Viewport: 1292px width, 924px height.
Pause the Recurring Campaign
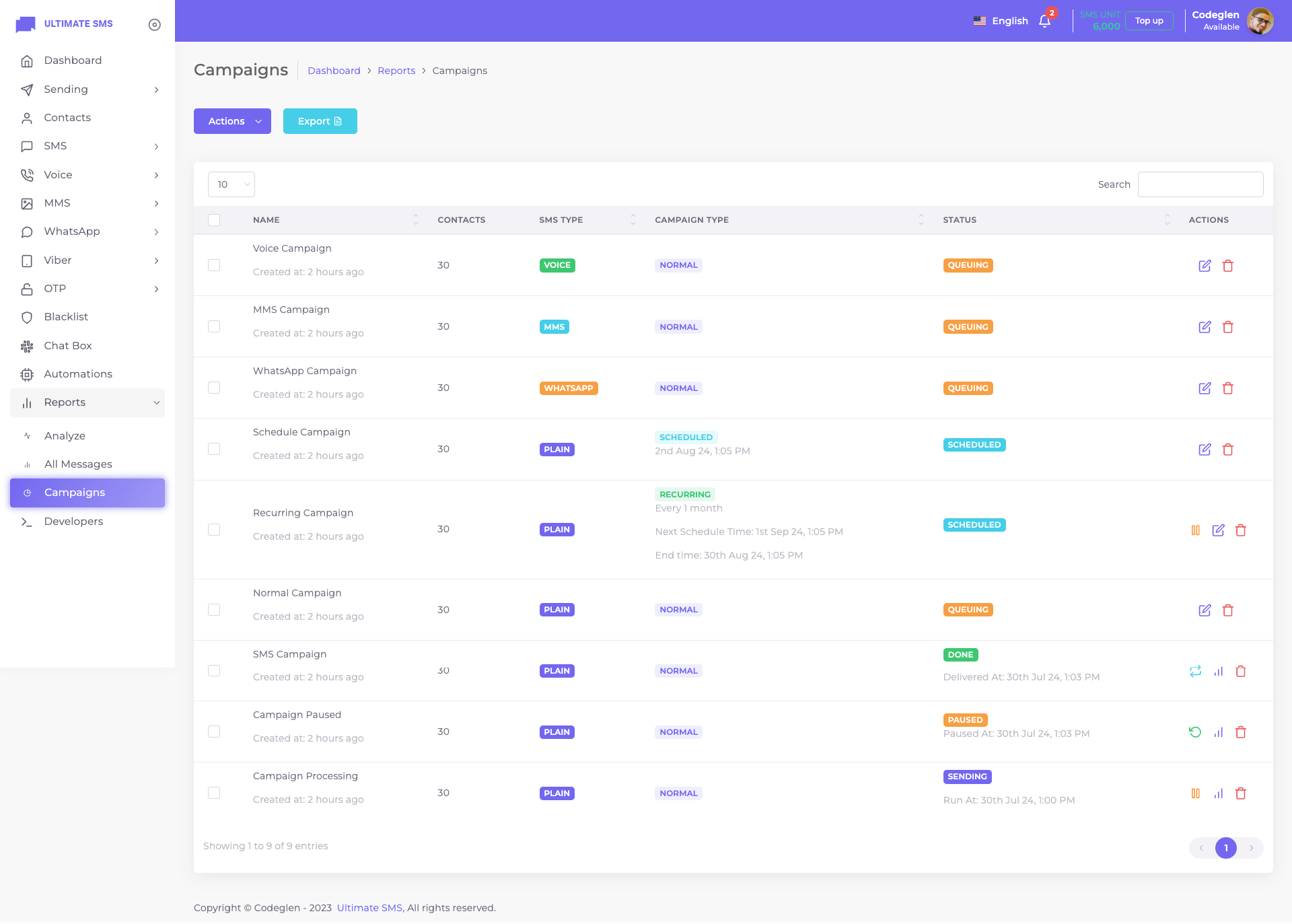click(x=1195, y=530)
